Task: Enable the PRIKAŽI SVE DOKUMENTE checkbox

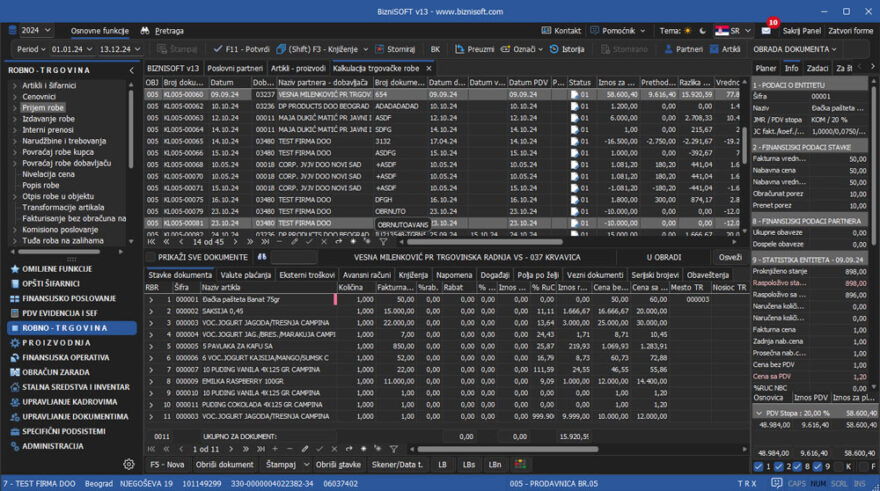Action: click(152, 257)
